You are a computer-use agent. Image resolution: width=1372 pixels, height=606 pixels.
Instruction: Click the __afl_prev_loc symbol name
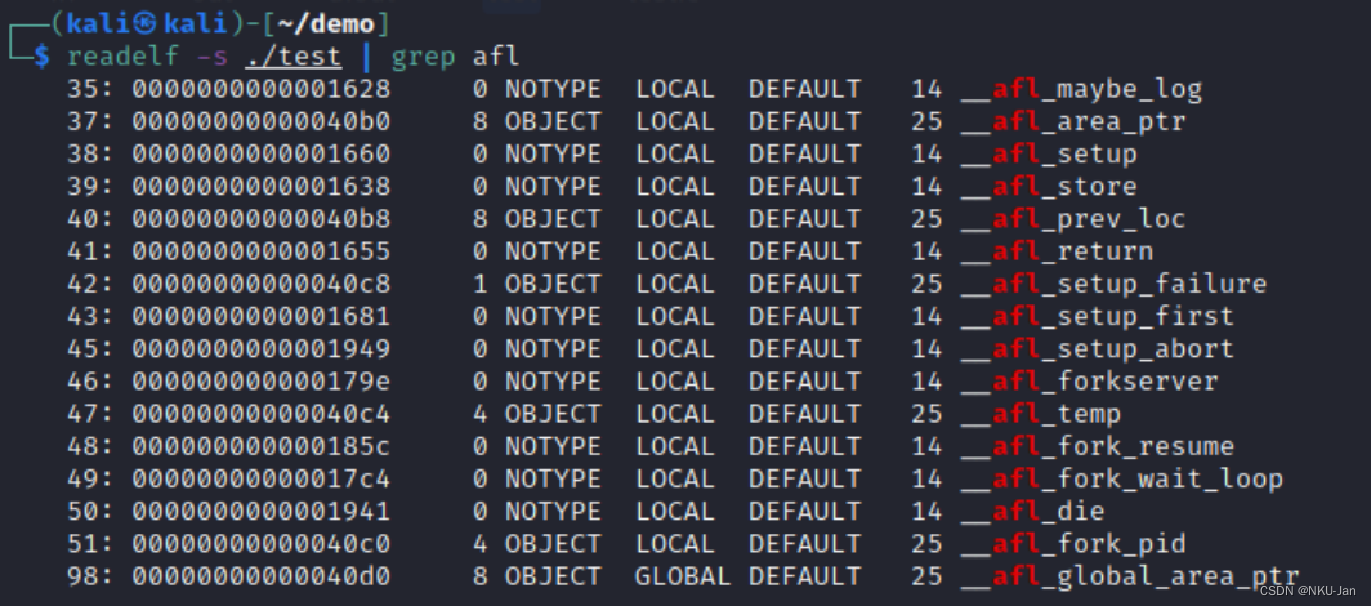pyautogui.click(x=1073, y=219)
